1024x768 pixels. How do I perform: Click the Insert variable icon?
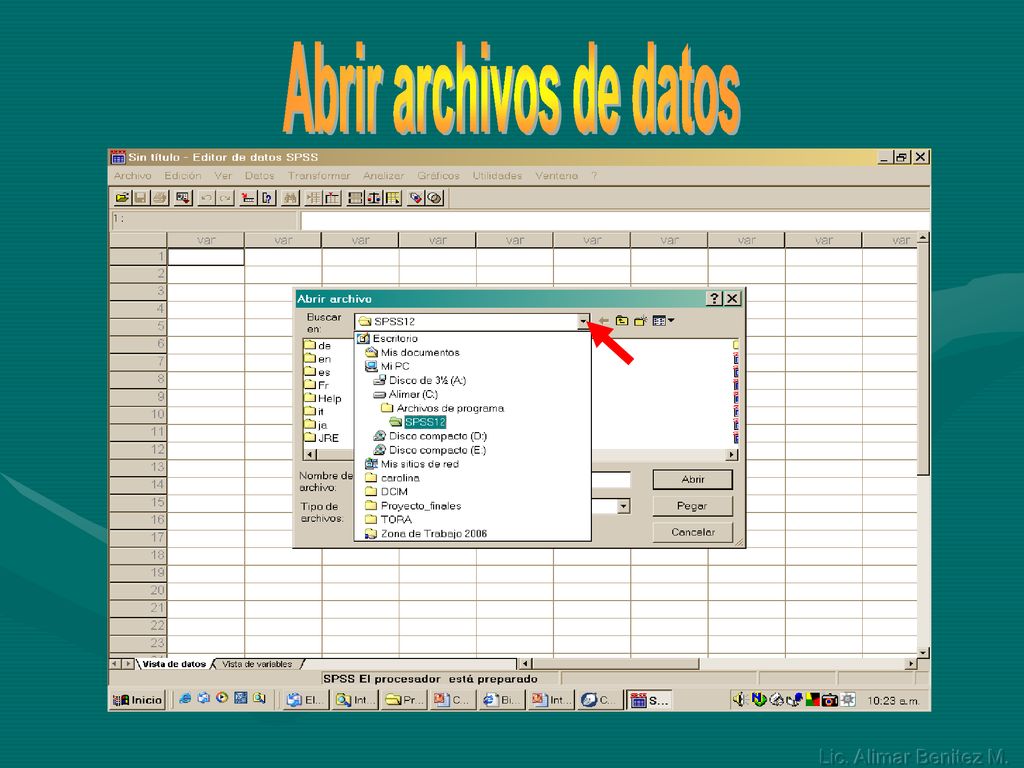tap(332, 198)
